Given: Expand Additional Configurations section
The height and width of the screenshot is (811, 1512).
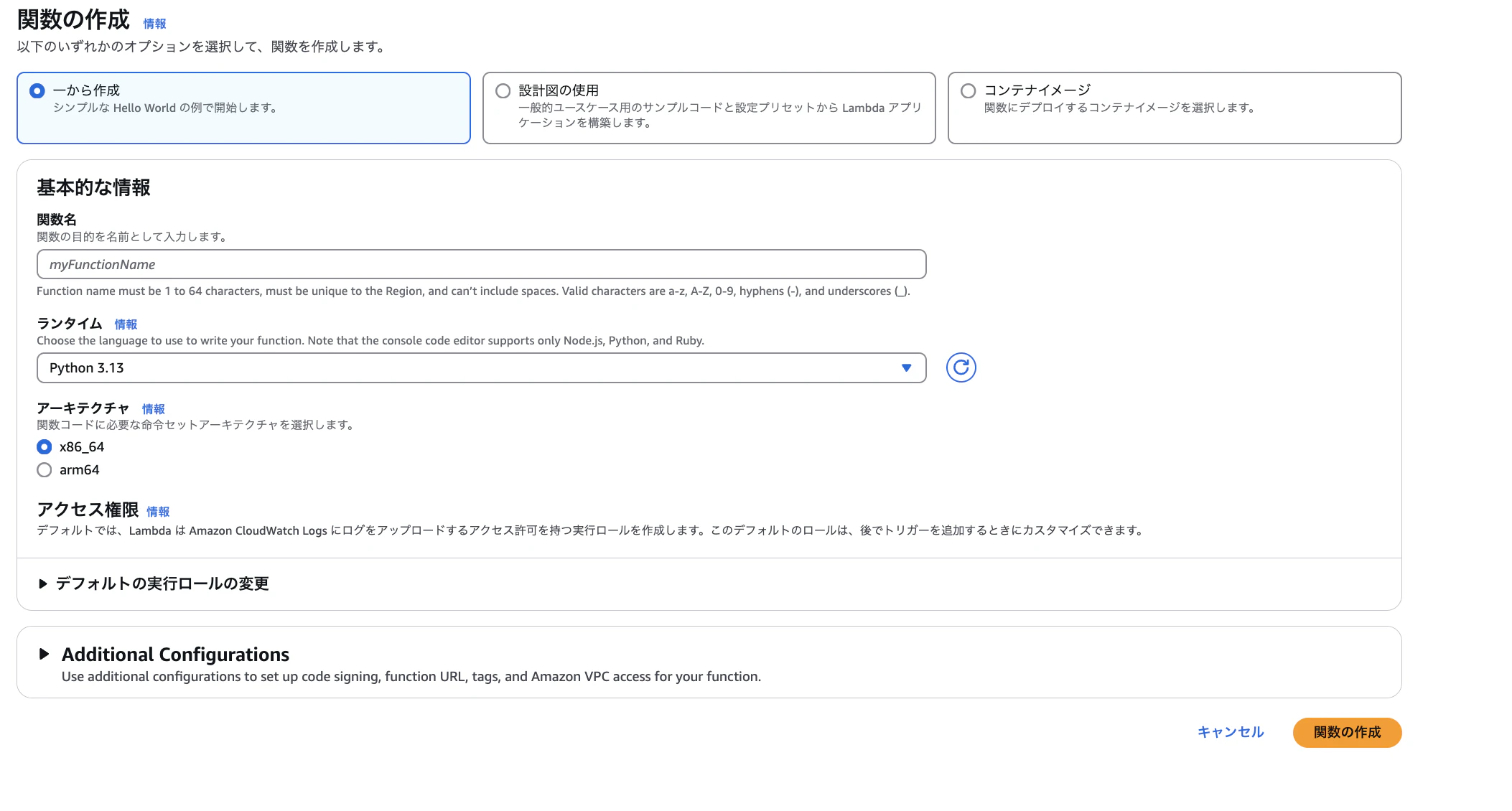Looking at the screenshot, I should (164, 654).
